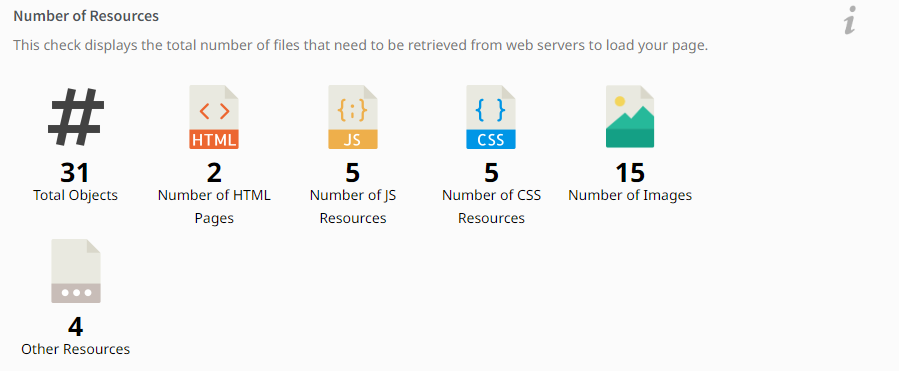This screenshot has width=899, height=371.
Task: Select the HTML file icon
Action: tap(214, 117)
